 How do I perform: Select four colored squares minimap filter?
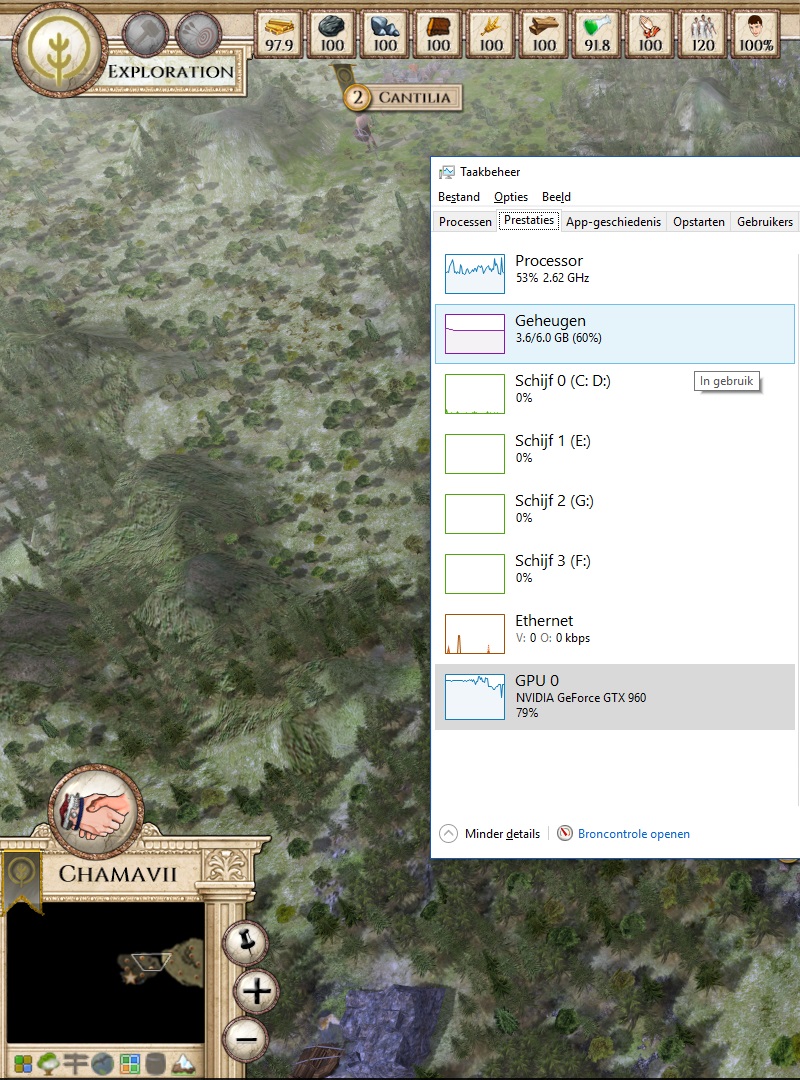[x=23, y=1064]
